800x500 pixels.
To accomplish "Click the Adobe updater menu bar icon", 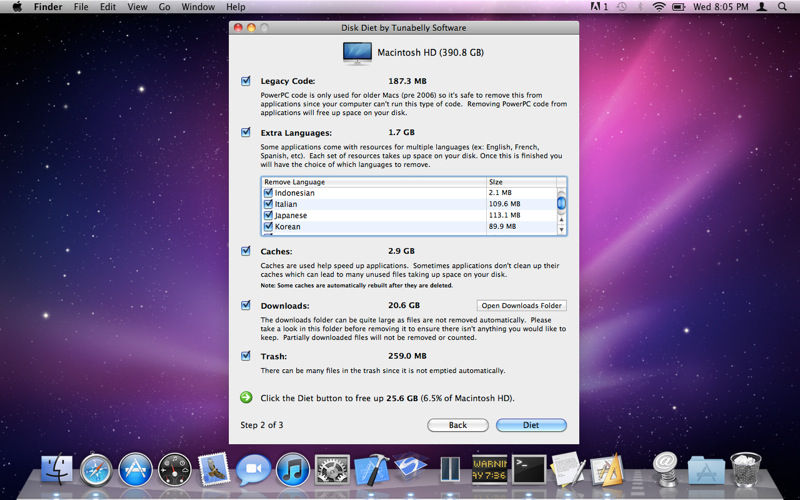I will [x=599, y=7].
